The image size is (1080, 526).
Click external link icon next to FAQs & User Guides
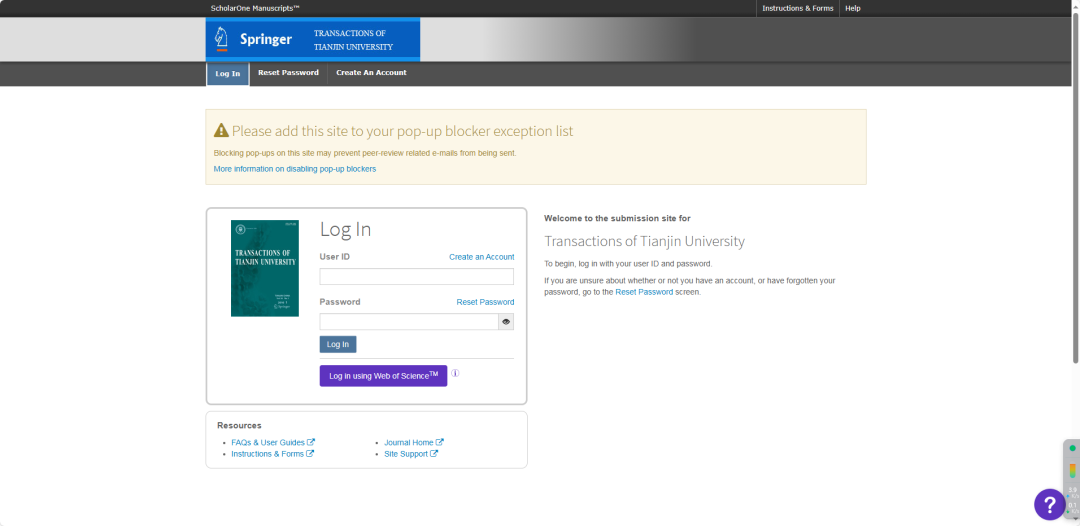tap(311, 442)
